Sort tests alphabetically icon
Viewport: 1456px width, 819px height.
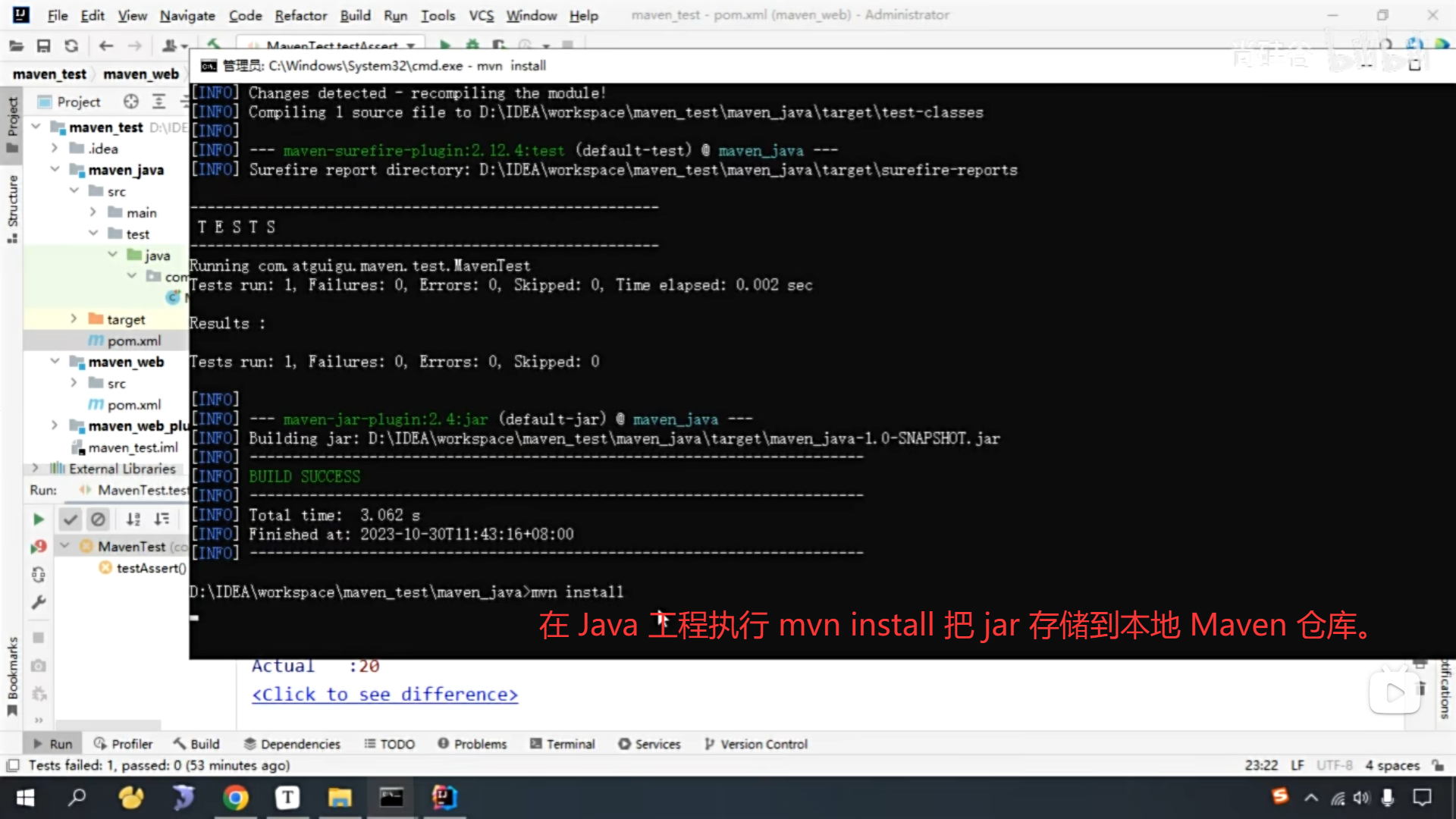coord(133,519)
